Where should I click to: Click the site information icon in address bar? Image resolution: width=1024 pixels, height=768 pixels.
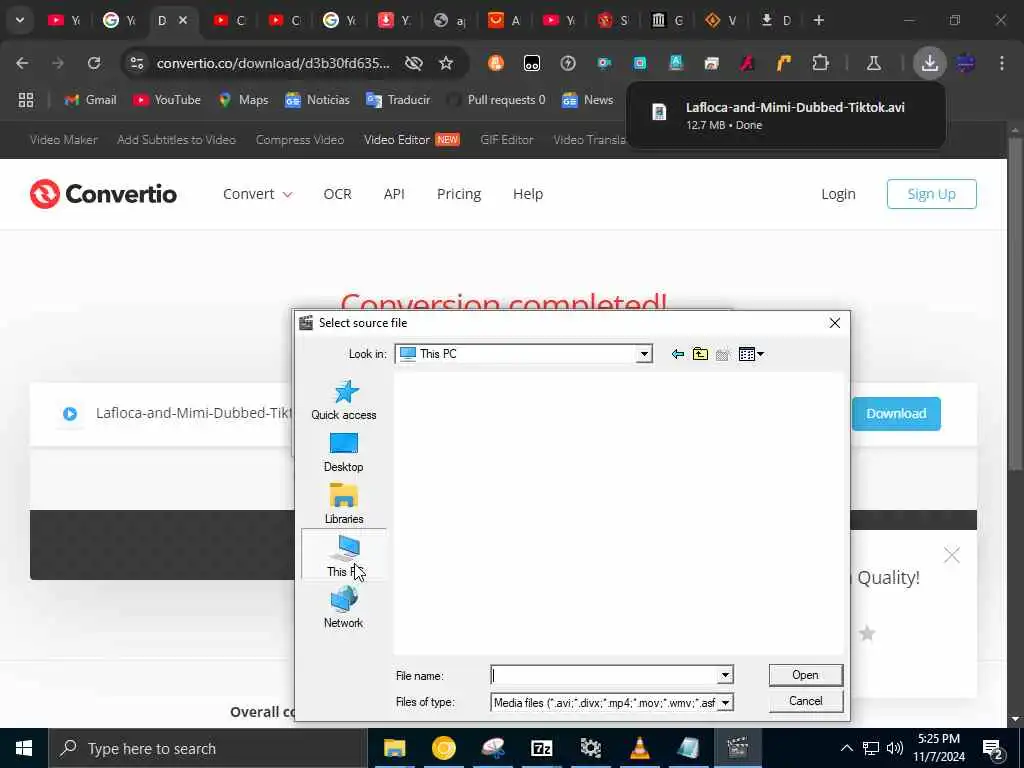tap(136, 63)
